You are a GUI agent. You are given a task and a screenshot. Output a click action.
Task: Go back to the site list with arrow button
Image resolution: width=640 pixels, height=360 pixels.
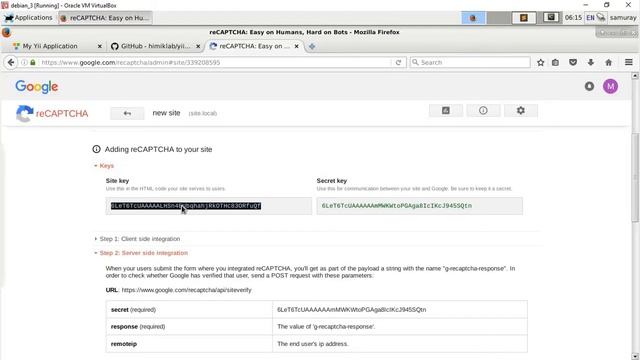127,113
